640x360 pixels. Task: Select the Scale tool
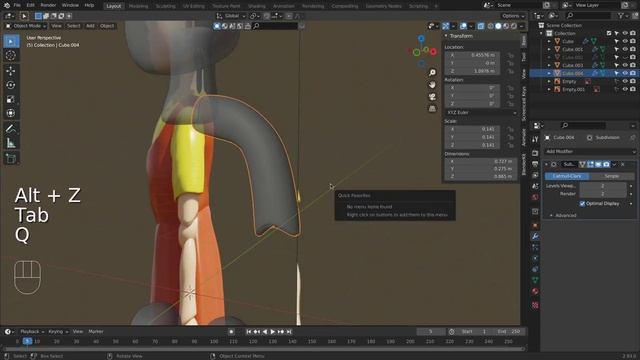click(11, 99)
